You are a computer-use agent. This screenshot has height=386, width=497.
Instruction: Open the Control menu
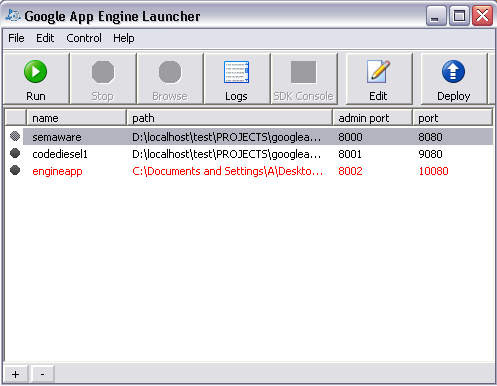click(84, 38)
